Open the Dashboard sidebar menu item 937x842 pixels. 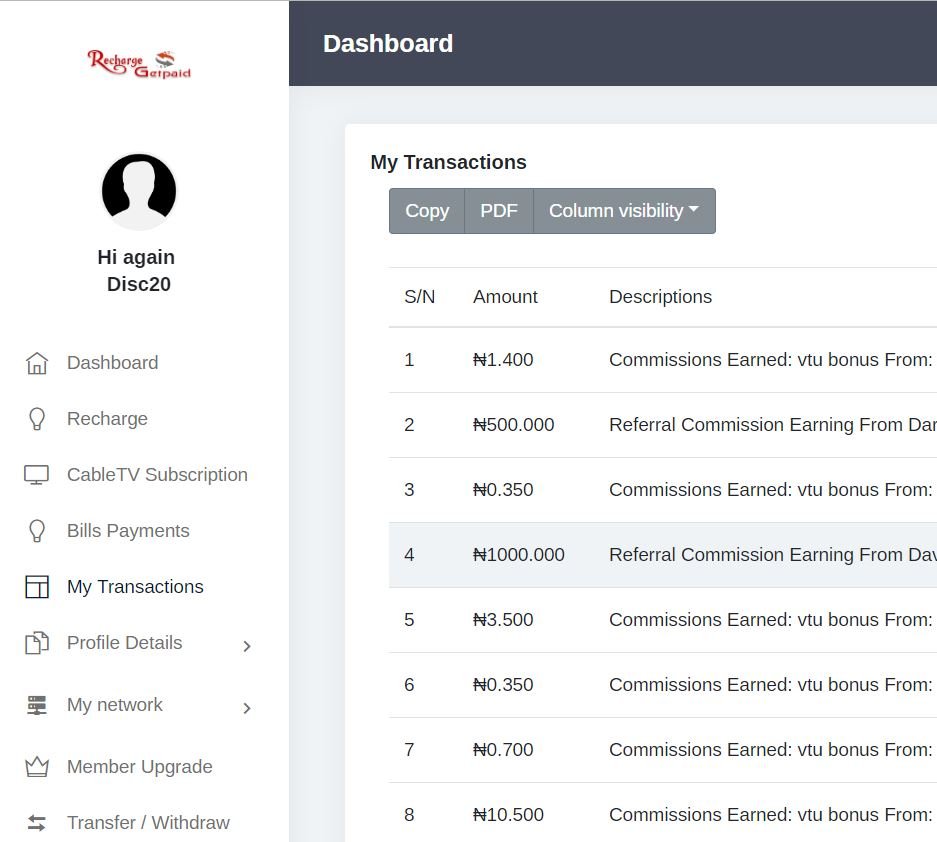click(x=112, y=363)
